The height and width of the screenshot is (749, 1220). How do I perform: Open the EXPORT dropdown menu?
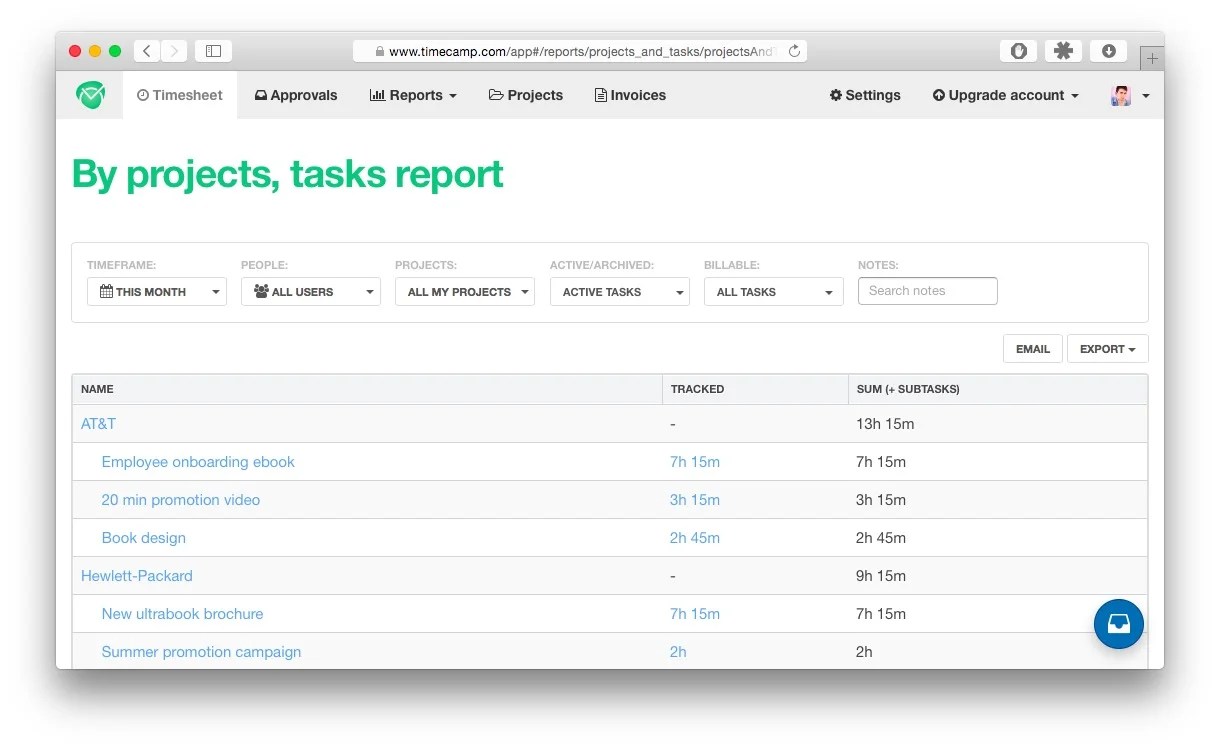1107,348
